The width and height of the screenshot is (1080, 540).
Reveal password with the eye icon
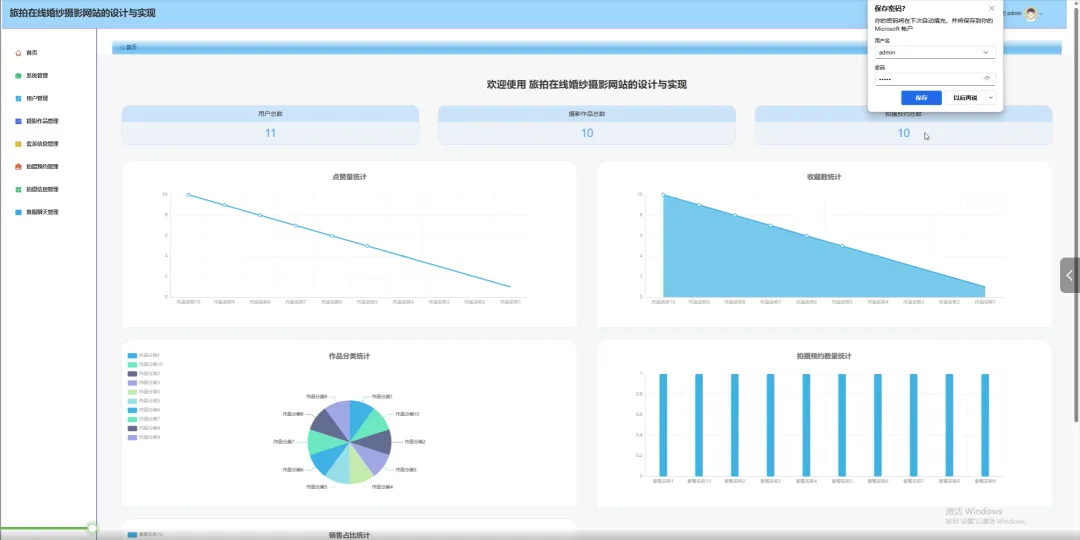(x=986, y=79)
